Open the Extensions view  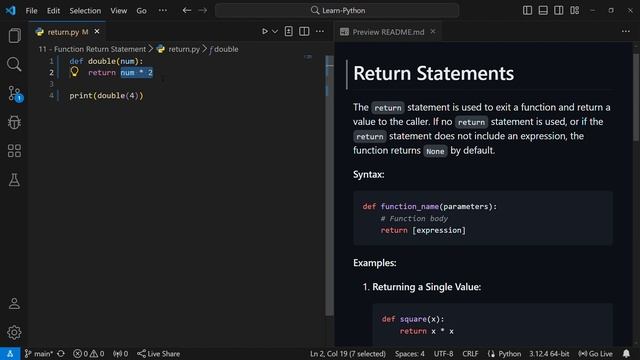[x=14, y=151]
